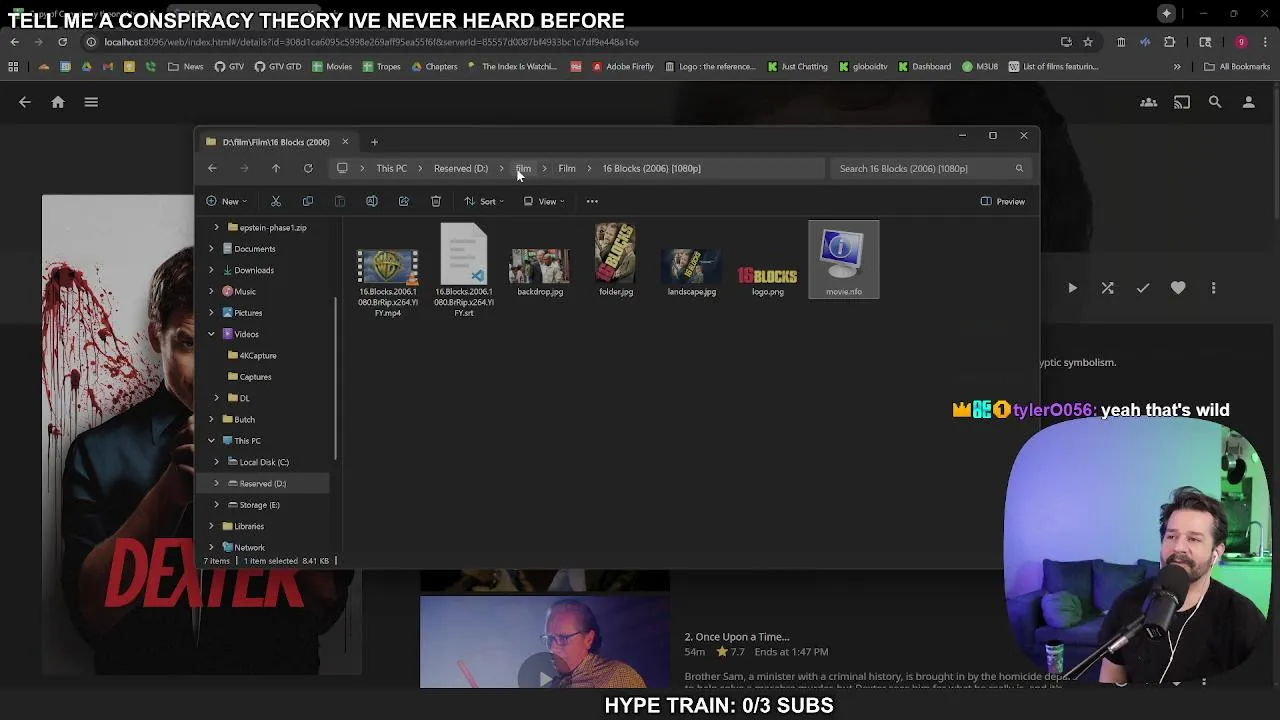
Task: Open the Movies browser bookmark
Action: pyautogui.click(x=332, y=67)
